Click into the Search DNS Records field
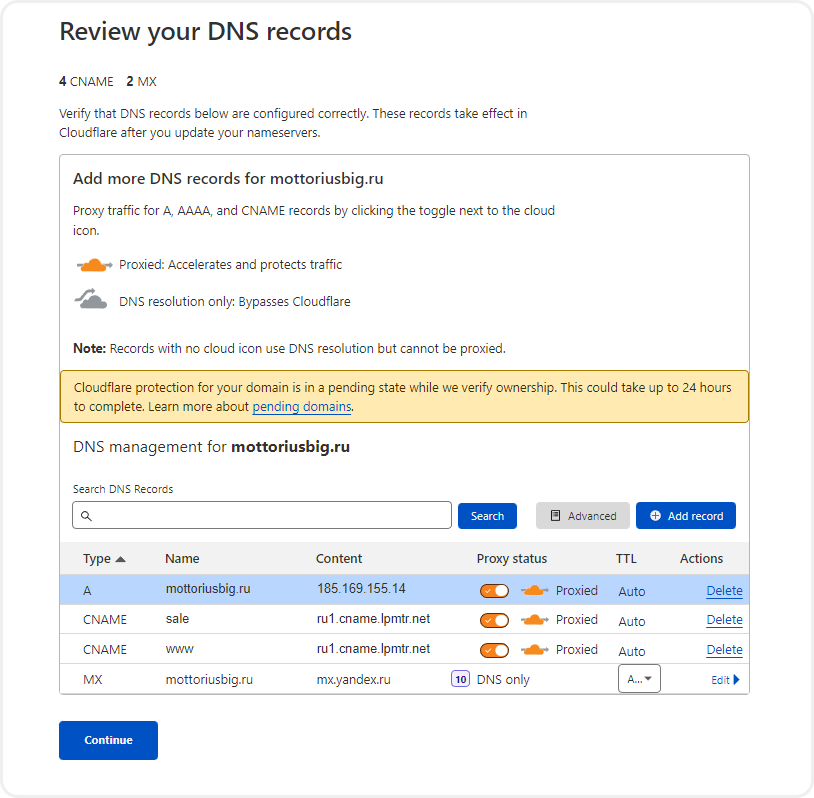The image size is (814, 798). click(x=262, y=515)
